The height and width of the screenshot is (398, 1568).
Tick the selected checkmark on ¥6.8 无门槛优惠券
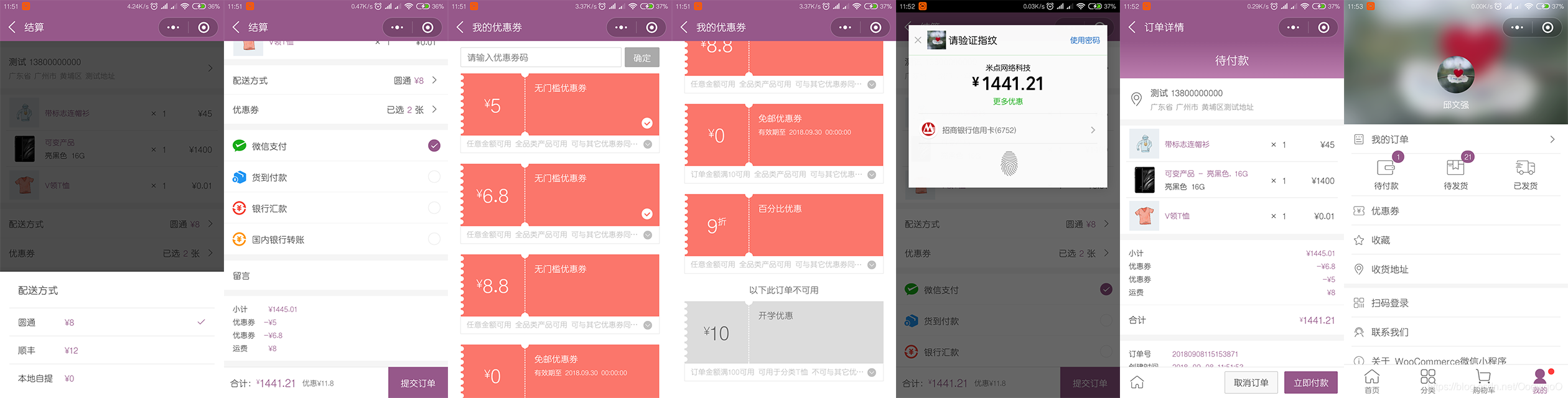[647, 214]
